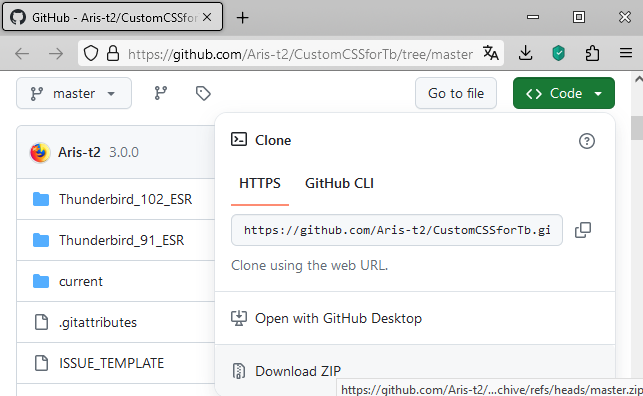The image size is (643, 396).
Task: Open the extensions puzzle icon
Action: point(592,53)
